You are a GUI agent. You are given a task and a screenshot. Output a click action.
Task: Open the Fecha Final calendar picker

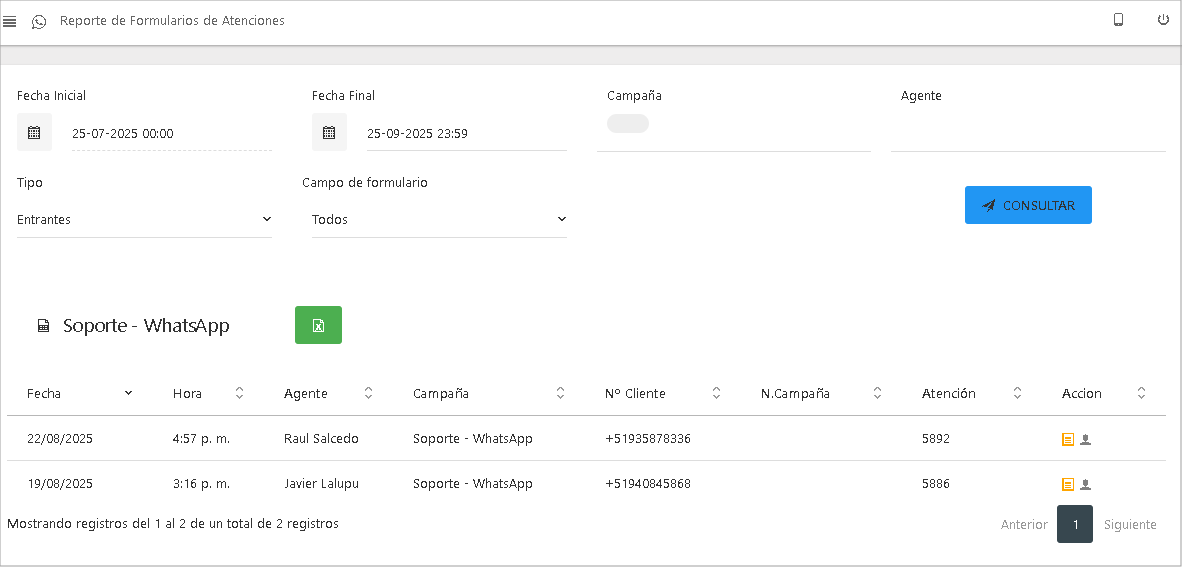[x=329, y=133]
